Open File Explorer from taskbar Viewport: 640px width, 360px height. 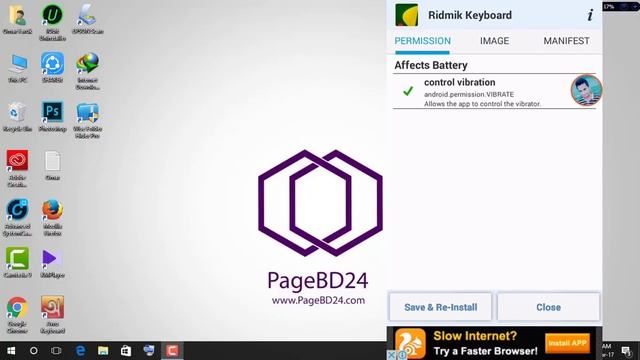(x=103, y=351)
